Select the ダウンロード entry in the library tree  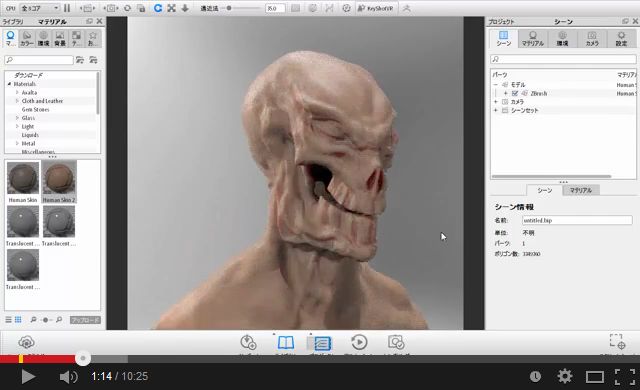click(29, 75)
